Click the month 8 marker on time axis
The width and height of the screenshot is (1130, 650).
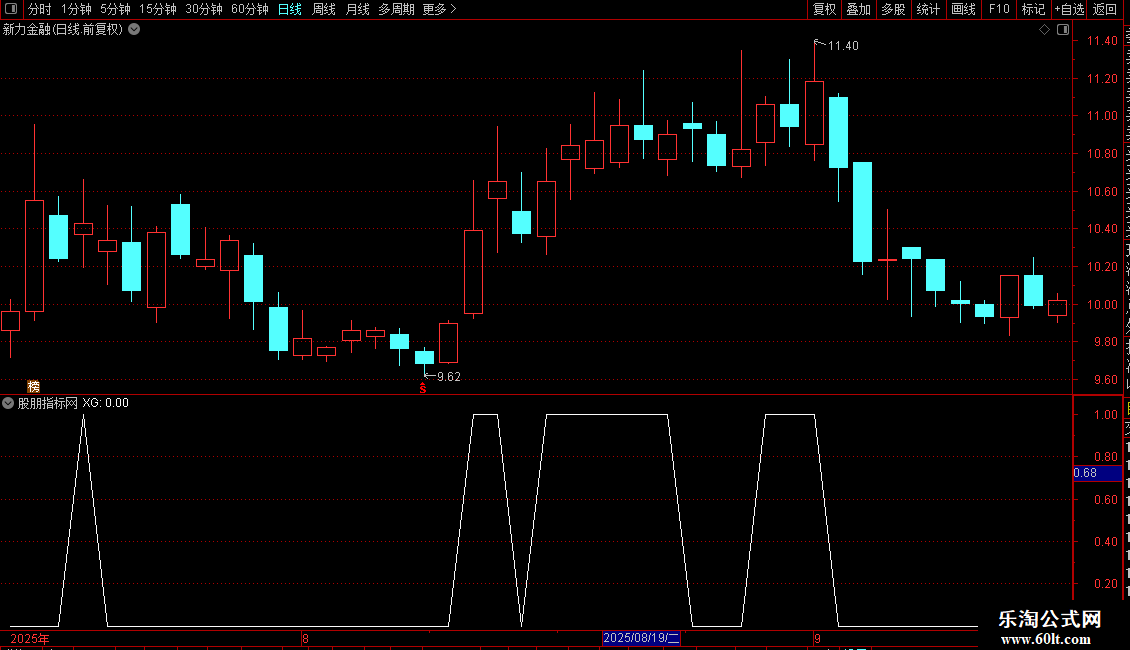(x=306, y=638)
